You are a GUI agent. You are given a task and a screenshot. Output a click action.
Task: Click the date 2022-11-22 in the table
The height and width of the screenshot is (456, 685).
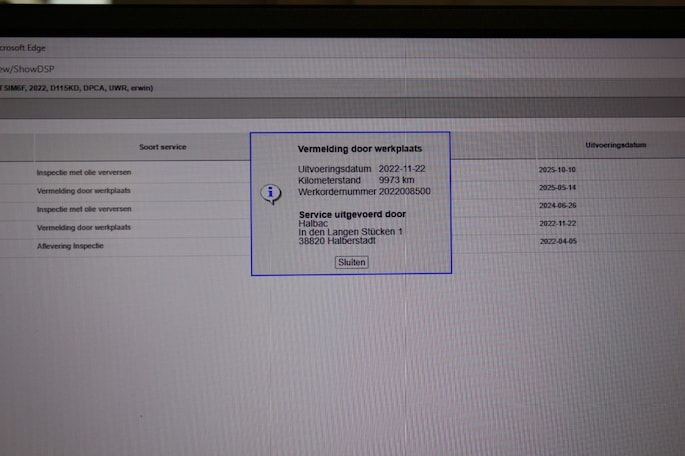click(557, 223)
